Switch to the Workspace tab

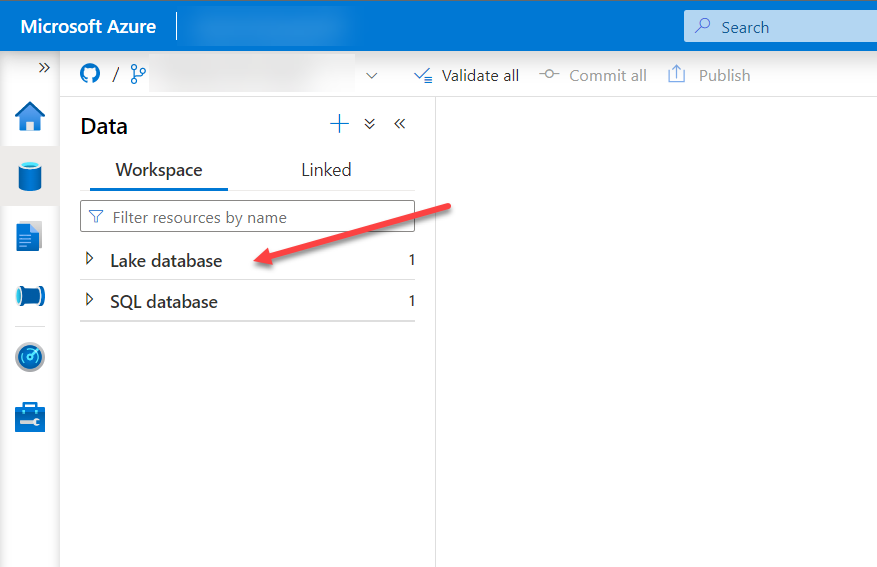coord(159,170)
